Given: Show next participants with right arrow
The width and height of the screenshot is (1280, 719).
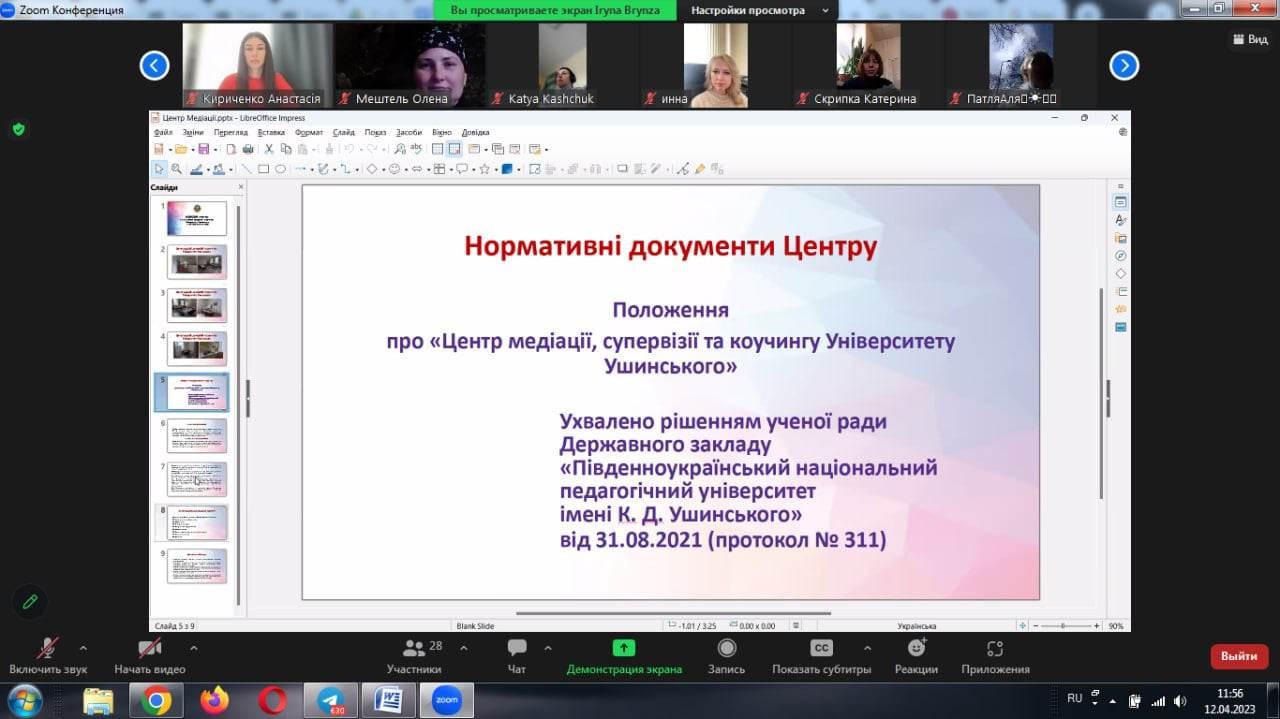Looking at the screenshot, I should [x=1124, y=66].
